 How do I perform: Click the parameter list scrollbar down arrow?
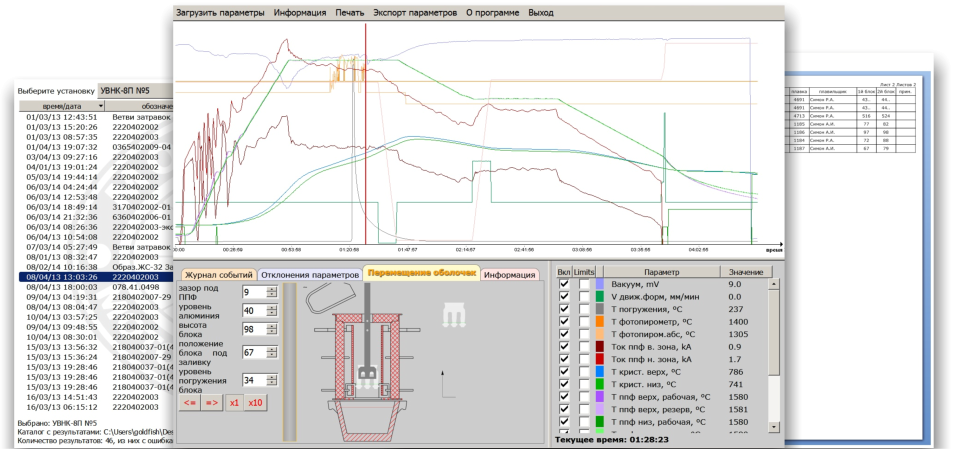(774, 428)
